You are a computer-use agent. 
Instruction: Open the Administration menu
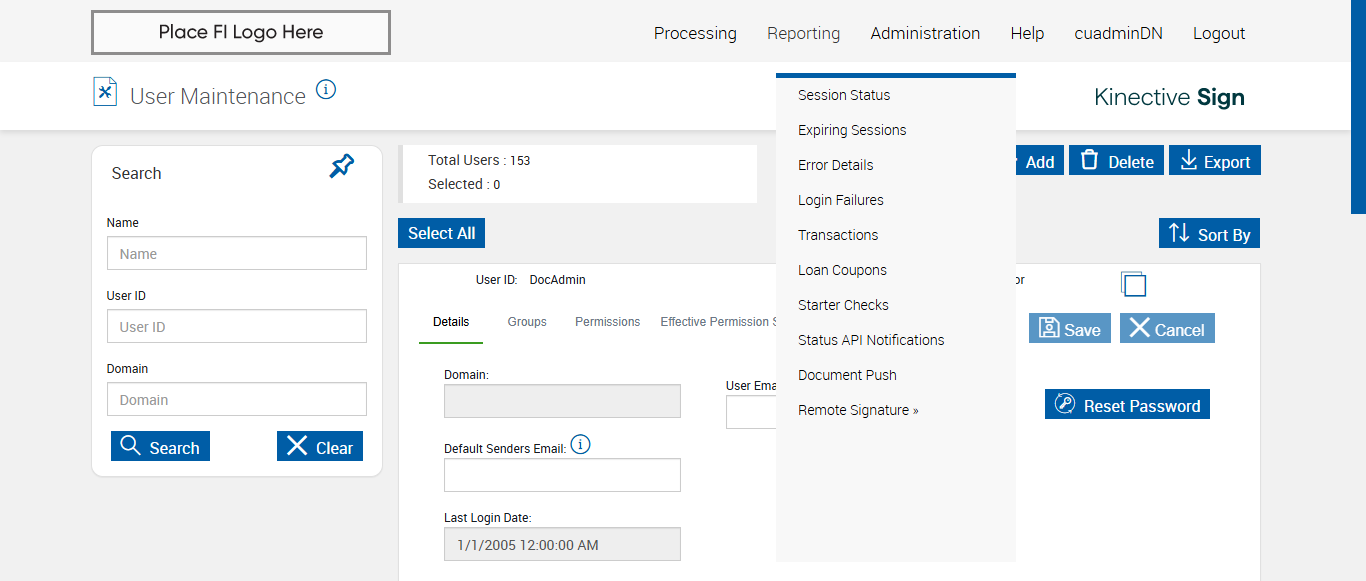pyautogui.click(x=925, y=33)
